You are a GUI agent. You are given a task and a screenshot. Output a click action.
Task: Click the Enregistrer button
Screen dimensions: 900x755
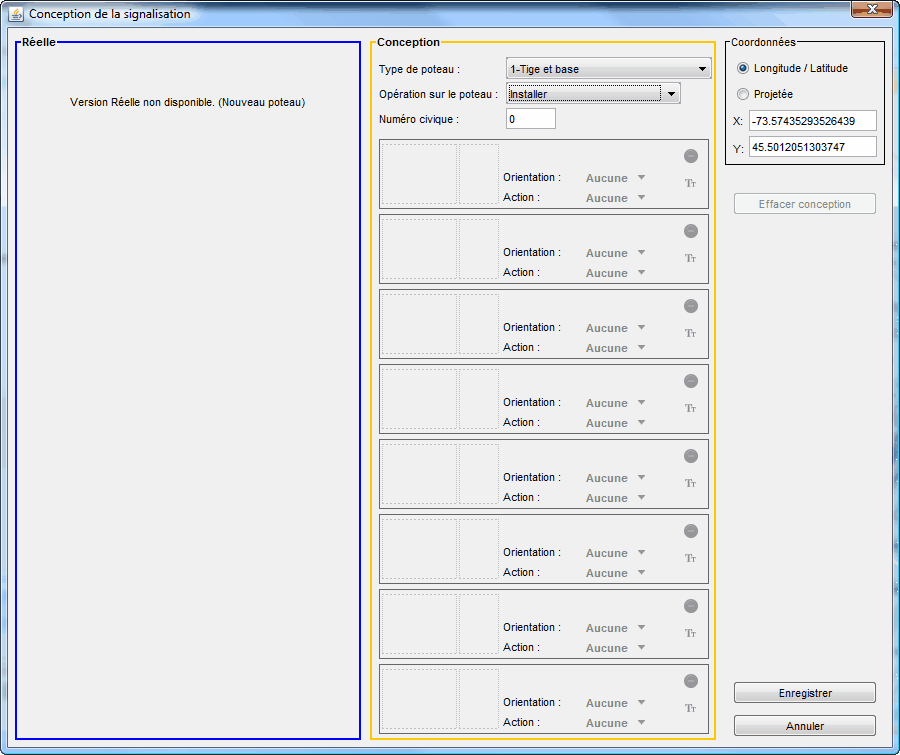(804, 693)
